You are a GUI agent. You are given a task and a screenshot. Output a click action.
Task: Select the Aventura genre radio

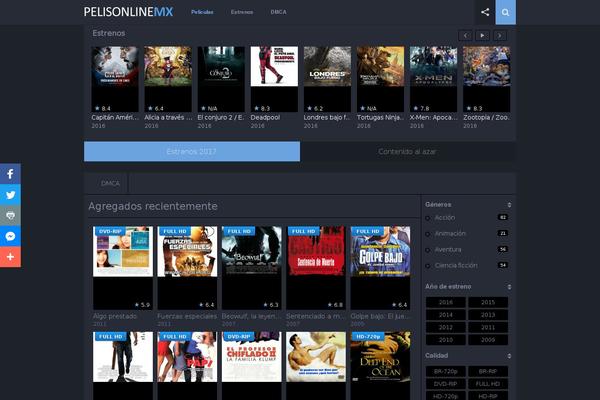(428, 250)
